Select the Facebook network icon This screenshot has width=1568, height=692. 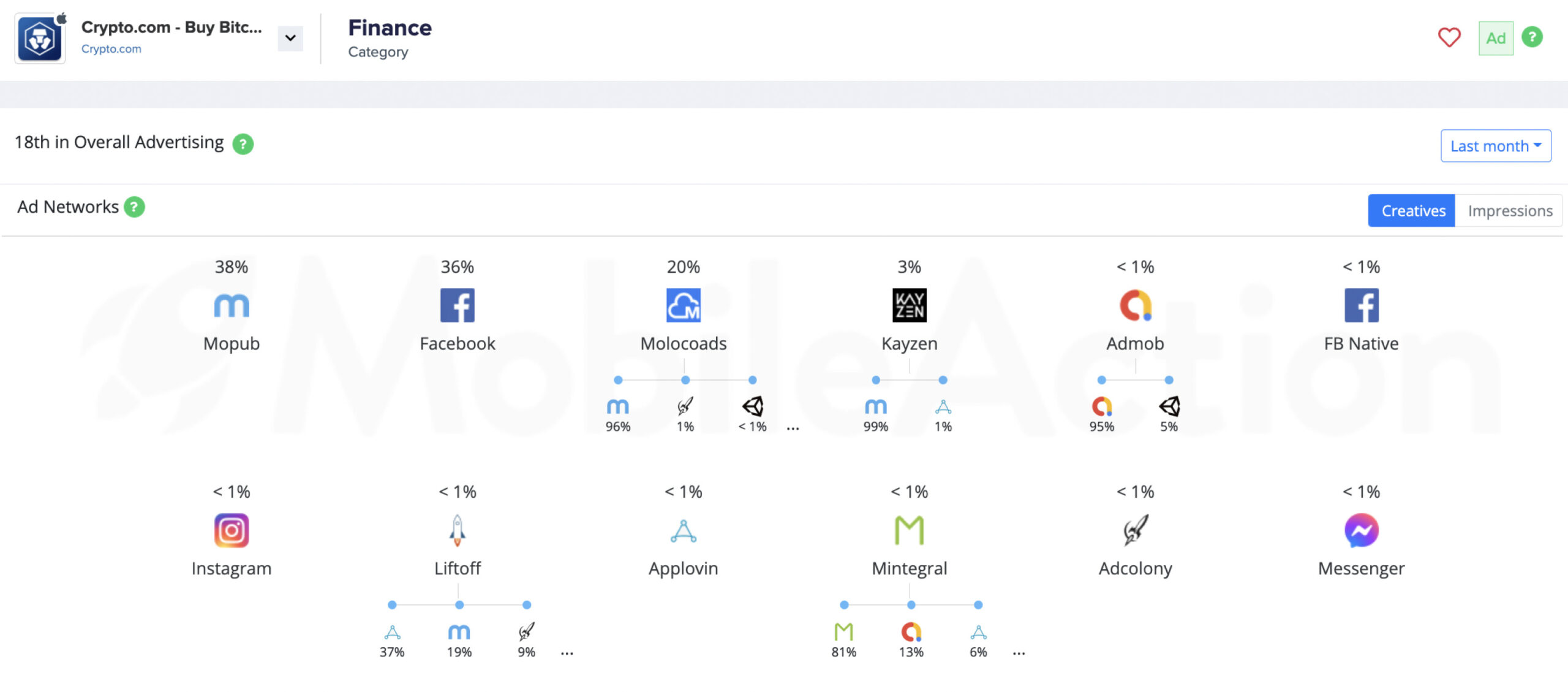coord(458,305)
